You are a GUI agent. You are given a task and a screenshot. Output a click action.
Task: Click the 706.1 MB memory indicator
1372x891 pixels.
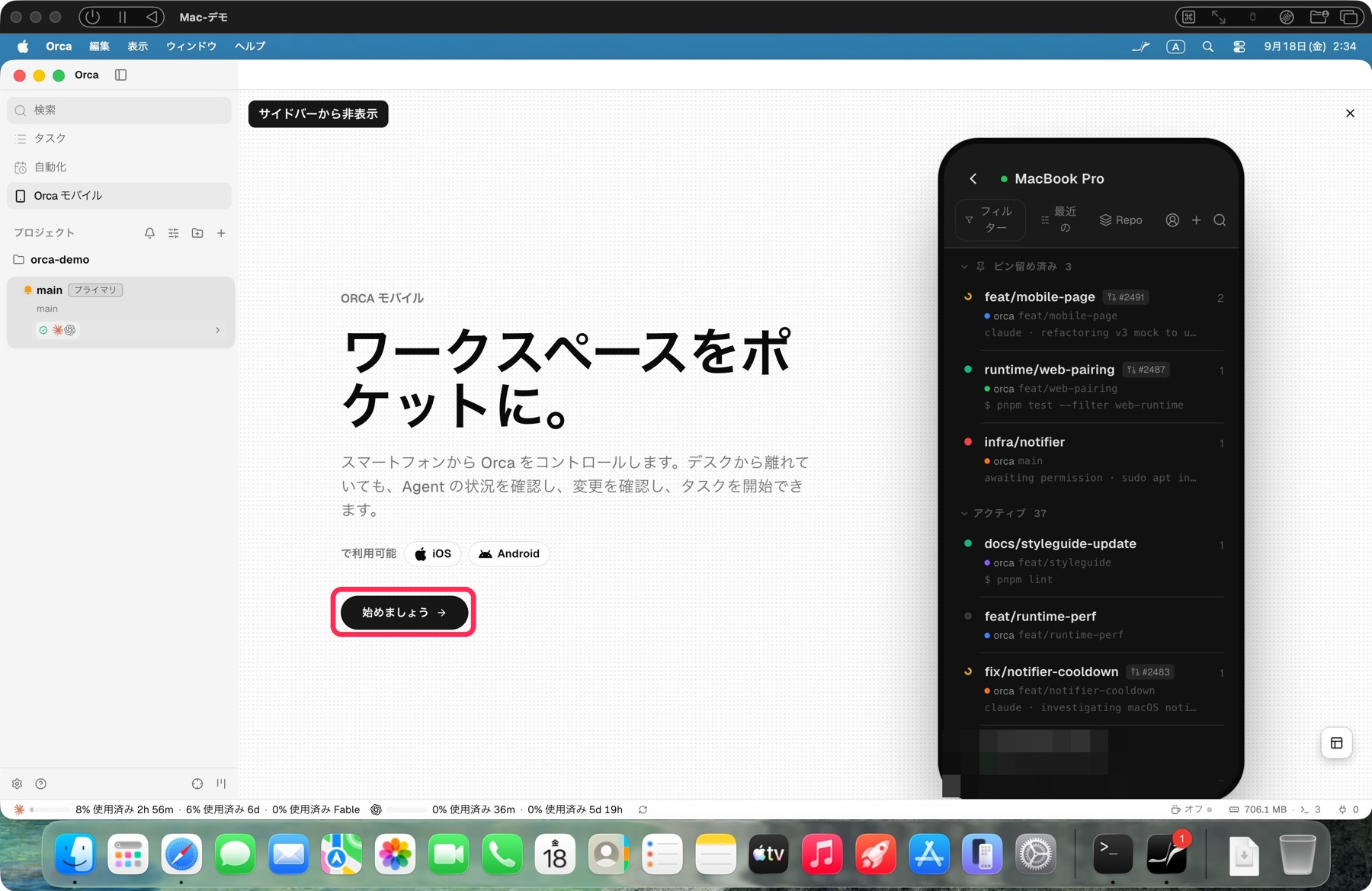tap(1258, 809)
